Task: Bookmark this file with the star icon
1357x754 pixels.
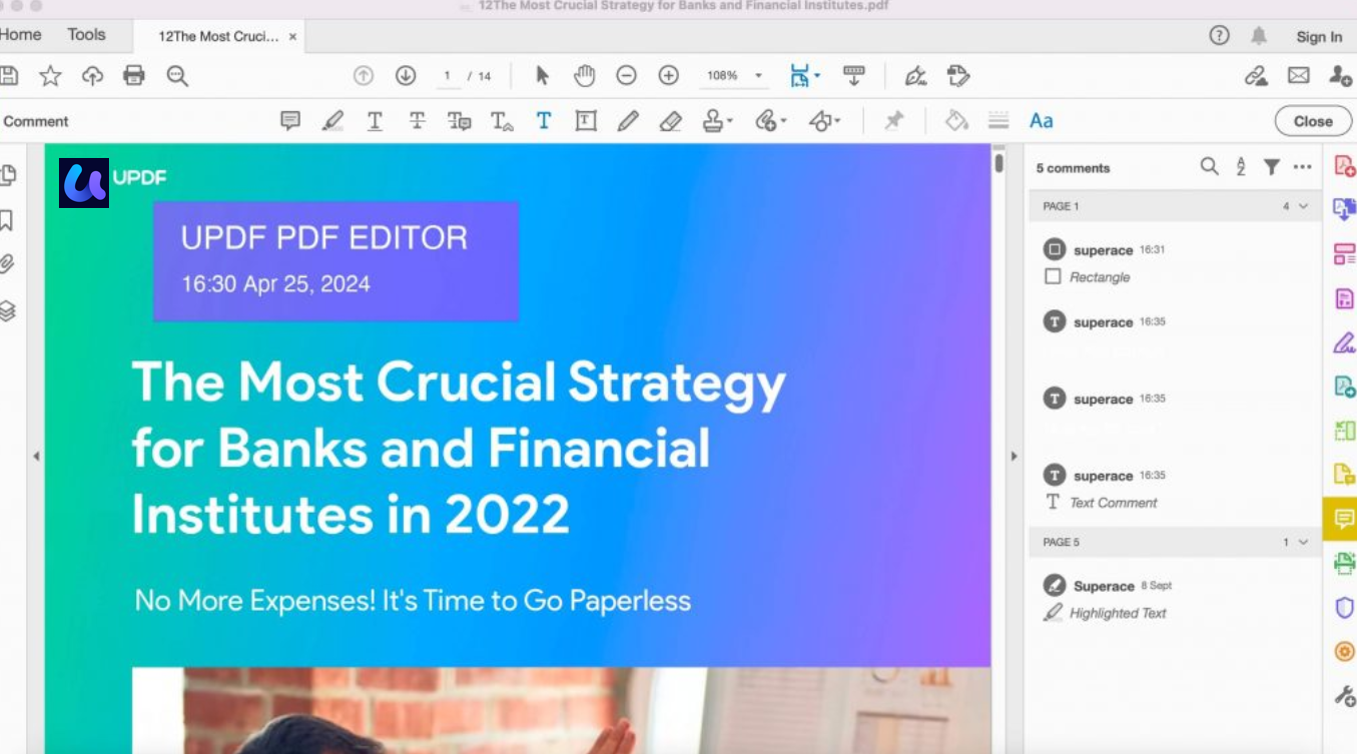Action: click(x=50, y=76)
